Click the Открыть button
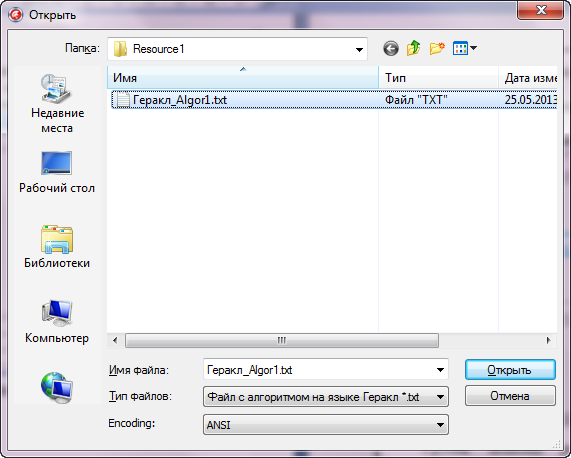 tap(510, 370)
